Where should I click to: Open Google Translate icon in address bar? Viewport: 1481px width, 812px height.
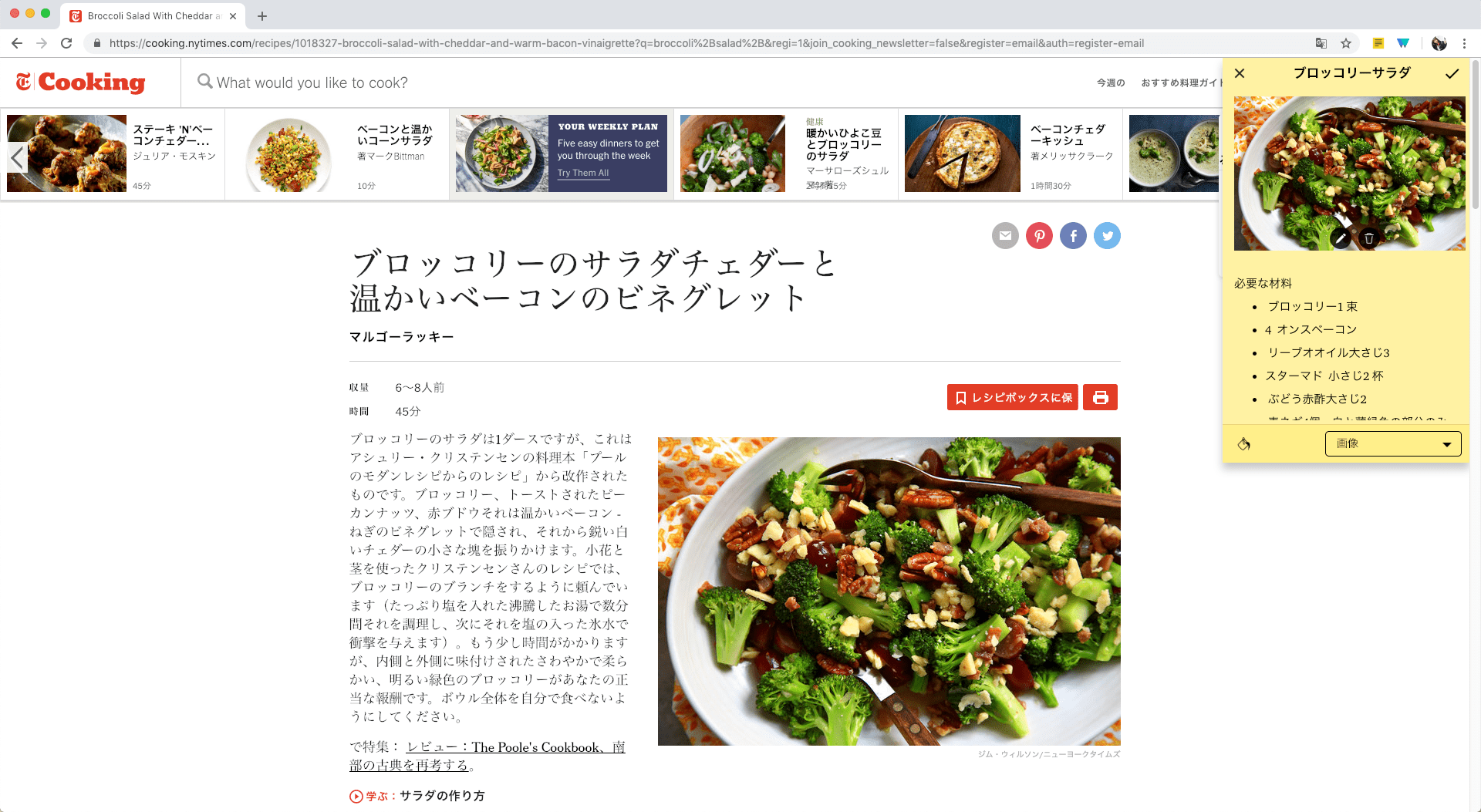point(1321,43)
